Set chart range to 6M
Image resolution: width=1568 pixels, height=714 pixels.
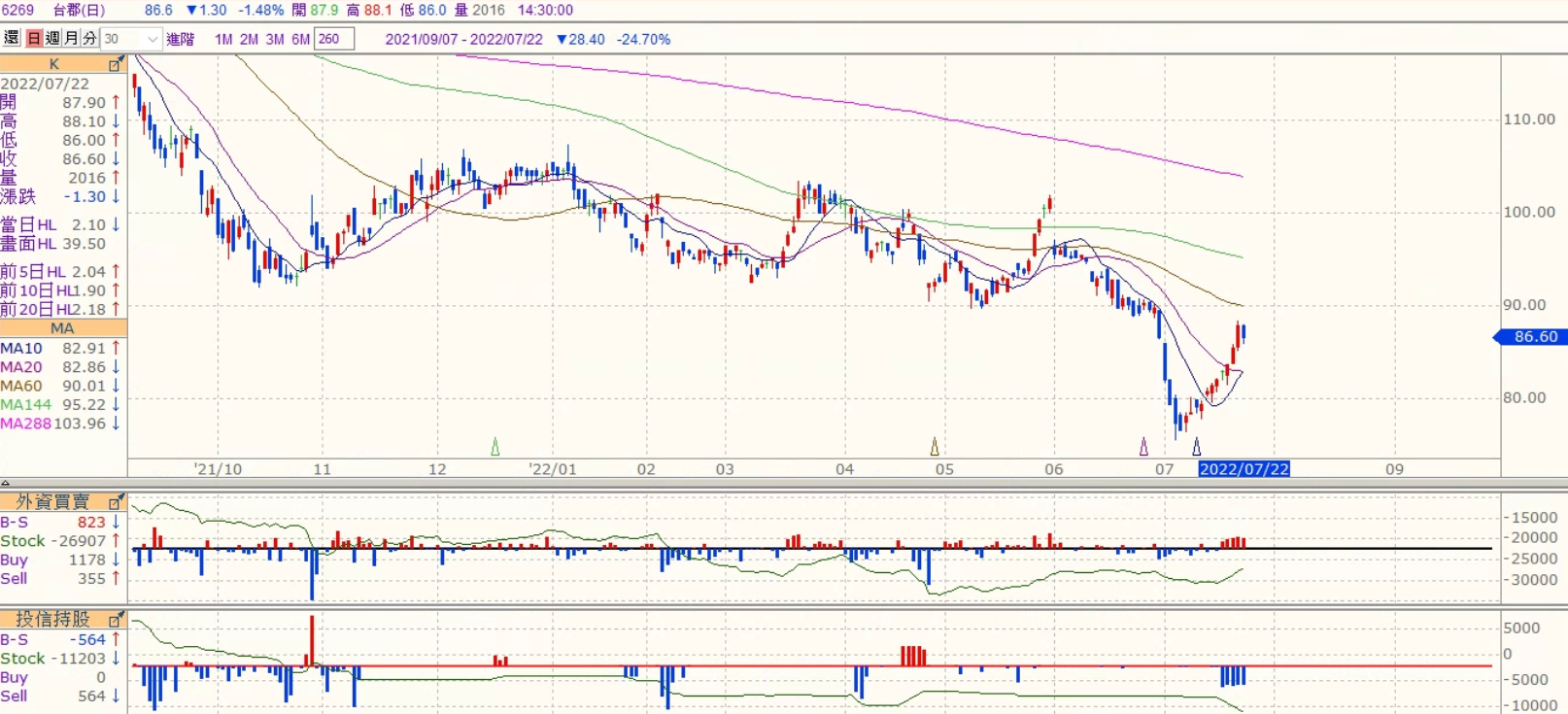click(300, 40)
